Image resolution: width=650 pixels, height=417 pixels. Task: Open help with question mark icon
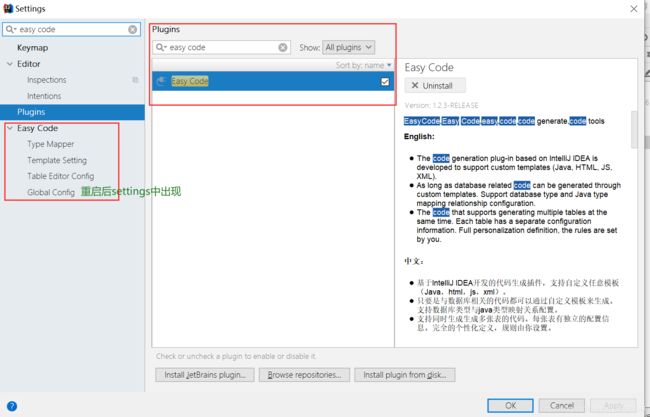coord(12,406)
